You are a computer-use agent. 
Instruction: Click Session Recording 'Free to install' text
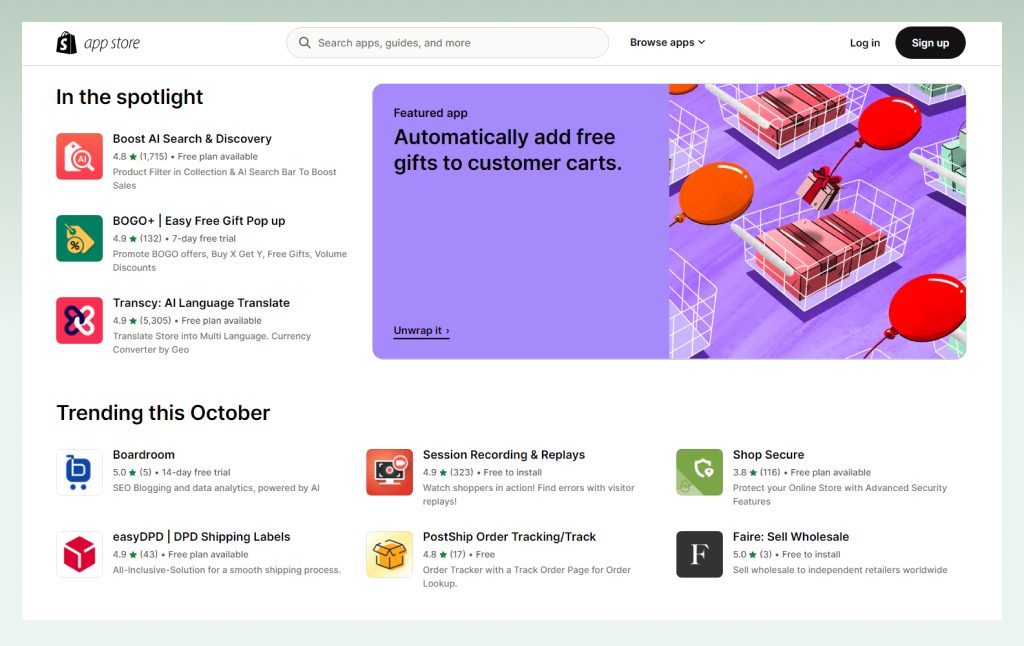pos(513,472)
